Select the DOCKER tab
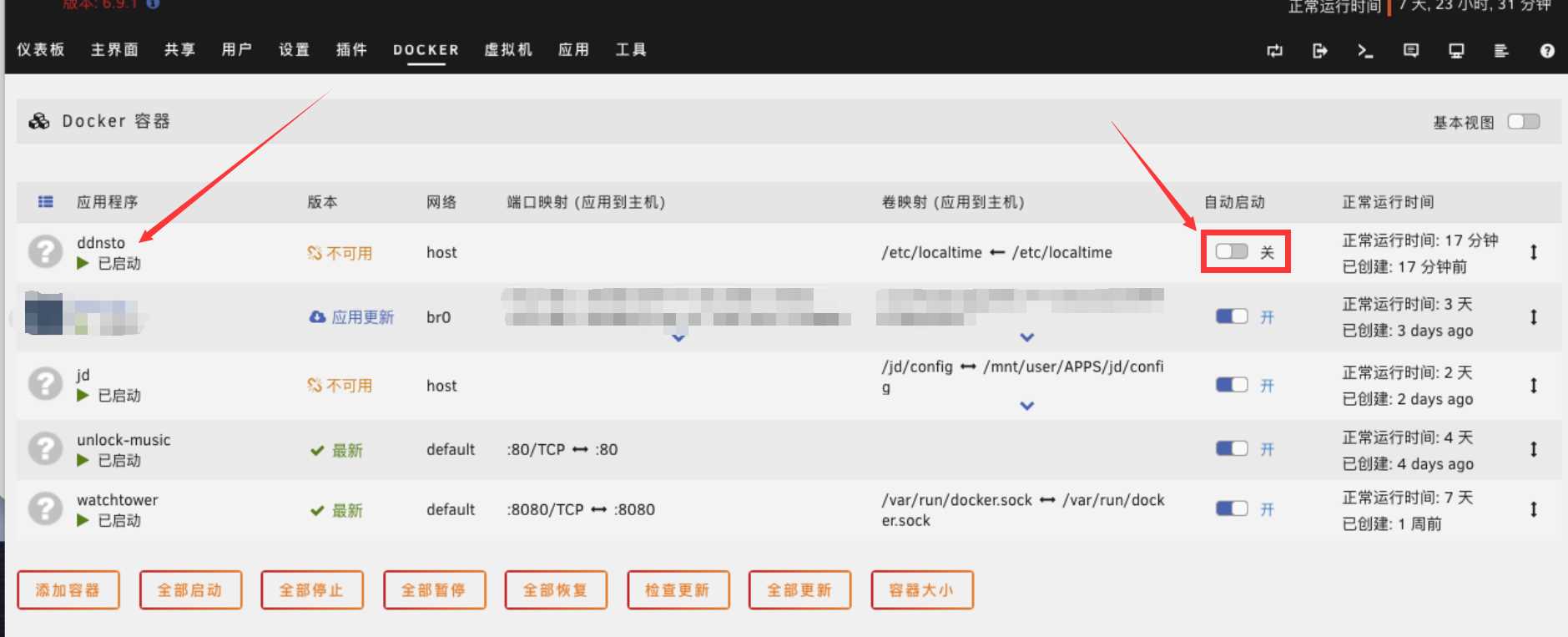Screen dimensions: 1568x637 [426, 50]
